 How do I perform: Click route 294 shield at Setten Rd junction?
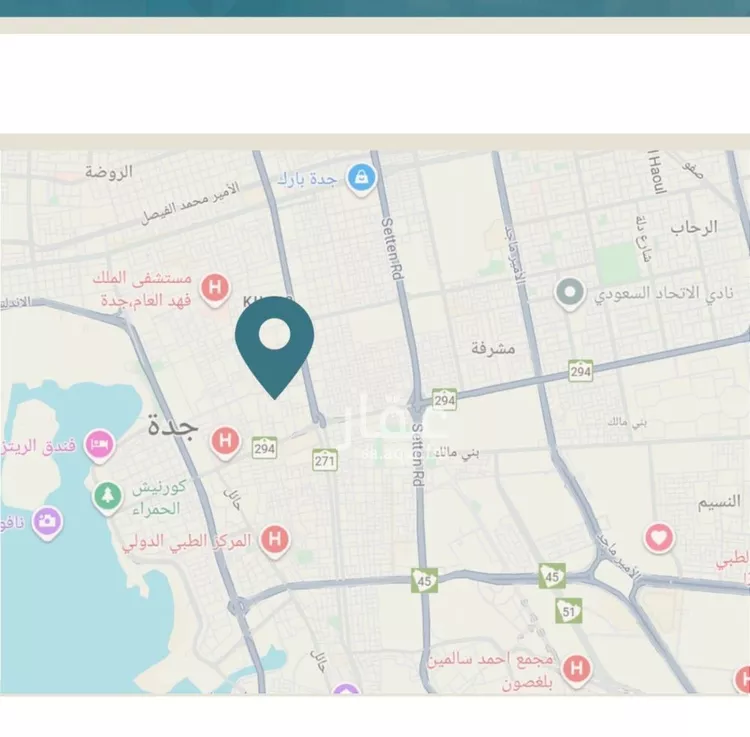[444, 400]
